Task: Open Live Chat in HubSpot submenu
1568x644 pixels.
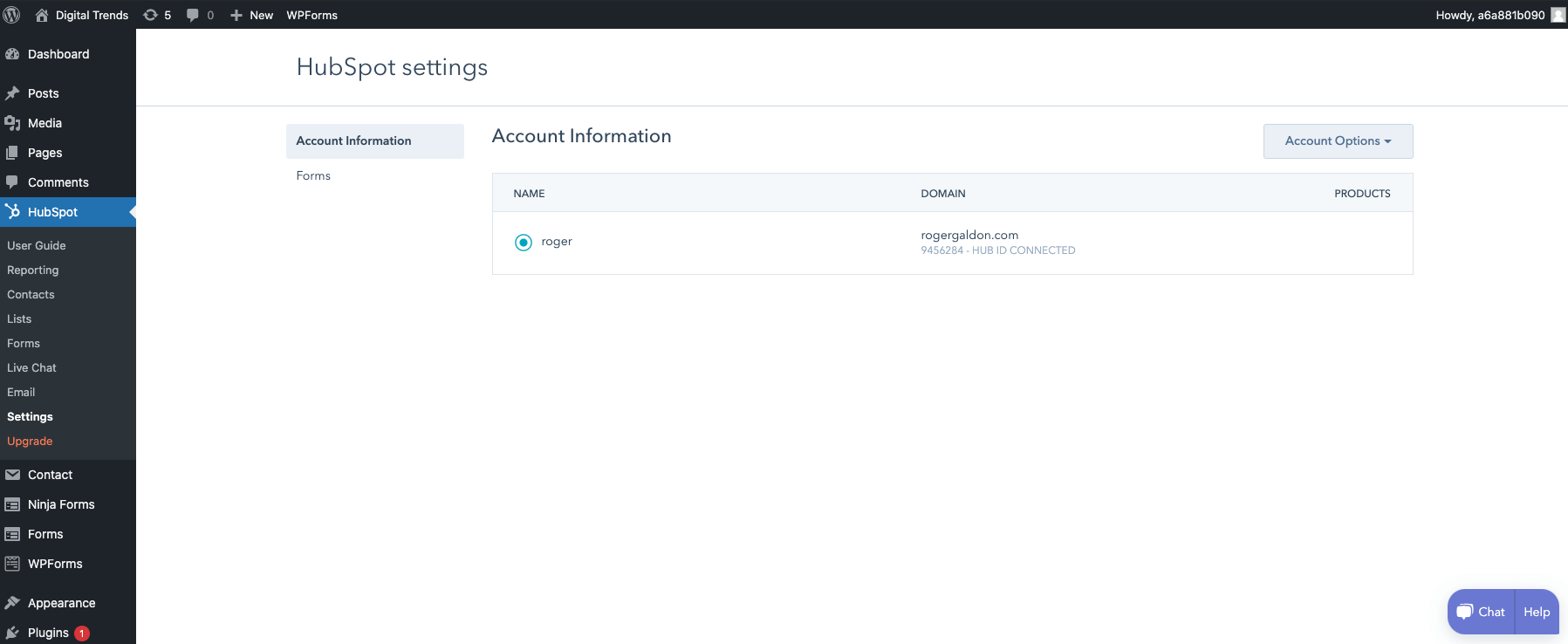Action: [31, 368]
